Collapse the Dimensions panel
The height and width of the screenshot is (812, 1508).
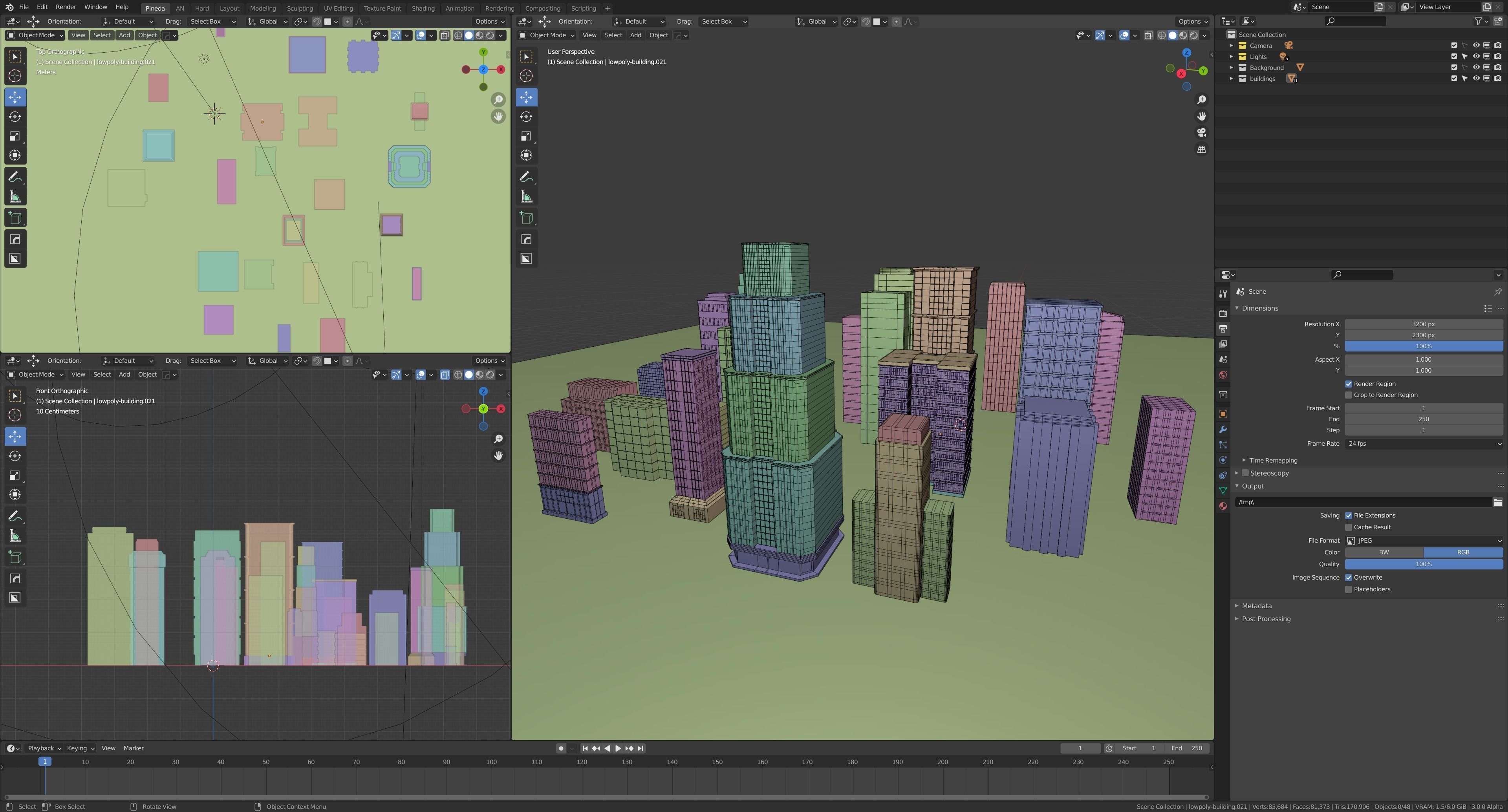(x=1237, y=309)
